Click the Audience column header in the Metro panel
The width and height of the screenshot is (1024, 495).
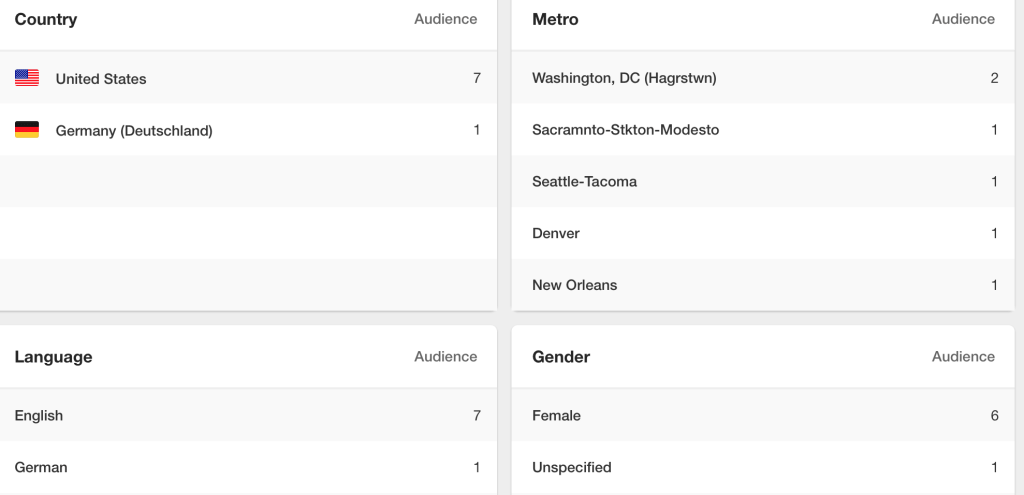[963, 20]
